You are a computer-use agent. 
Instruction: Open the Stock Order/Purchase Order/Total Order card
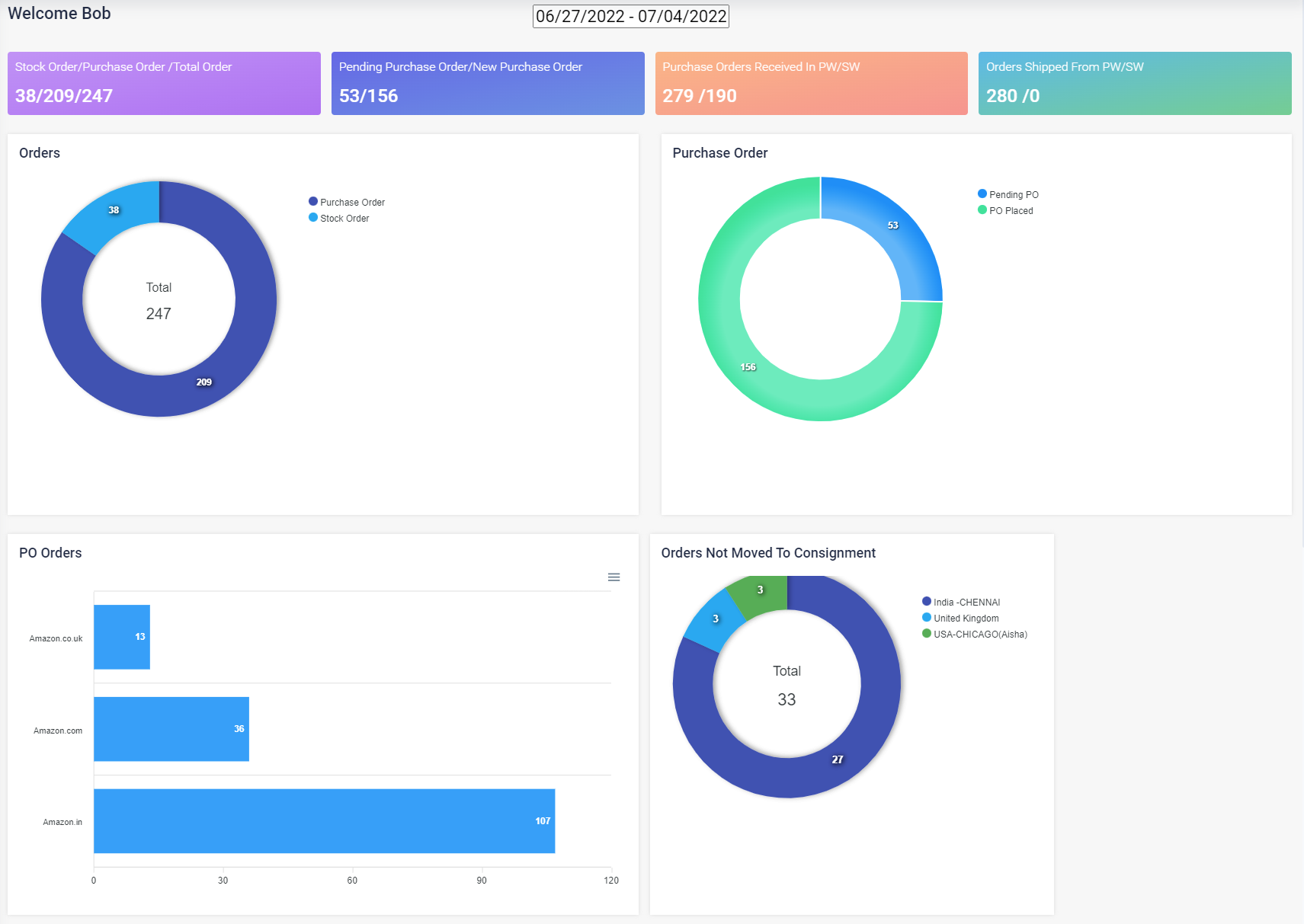164,83
